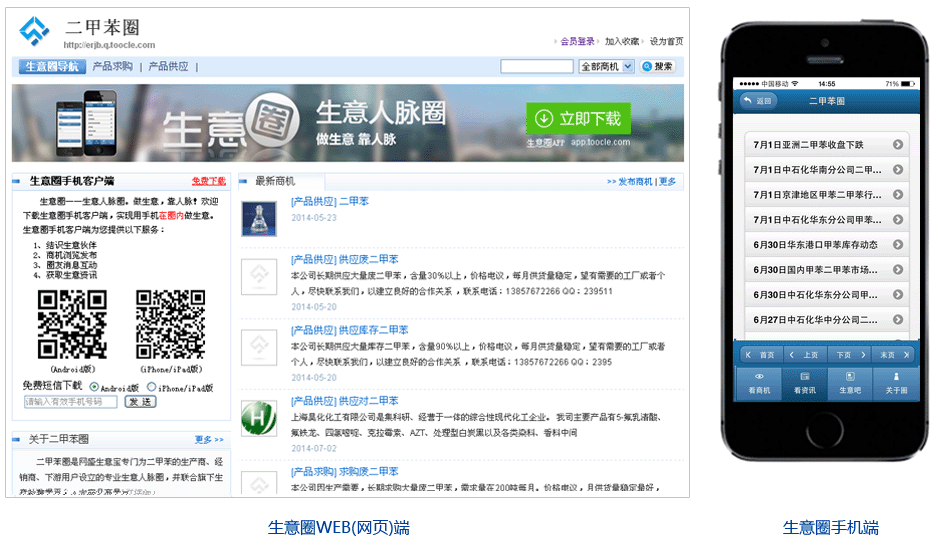Click the 生意圈手机端 caption link
The image size is (950, 539).
[x=831, y=527]
